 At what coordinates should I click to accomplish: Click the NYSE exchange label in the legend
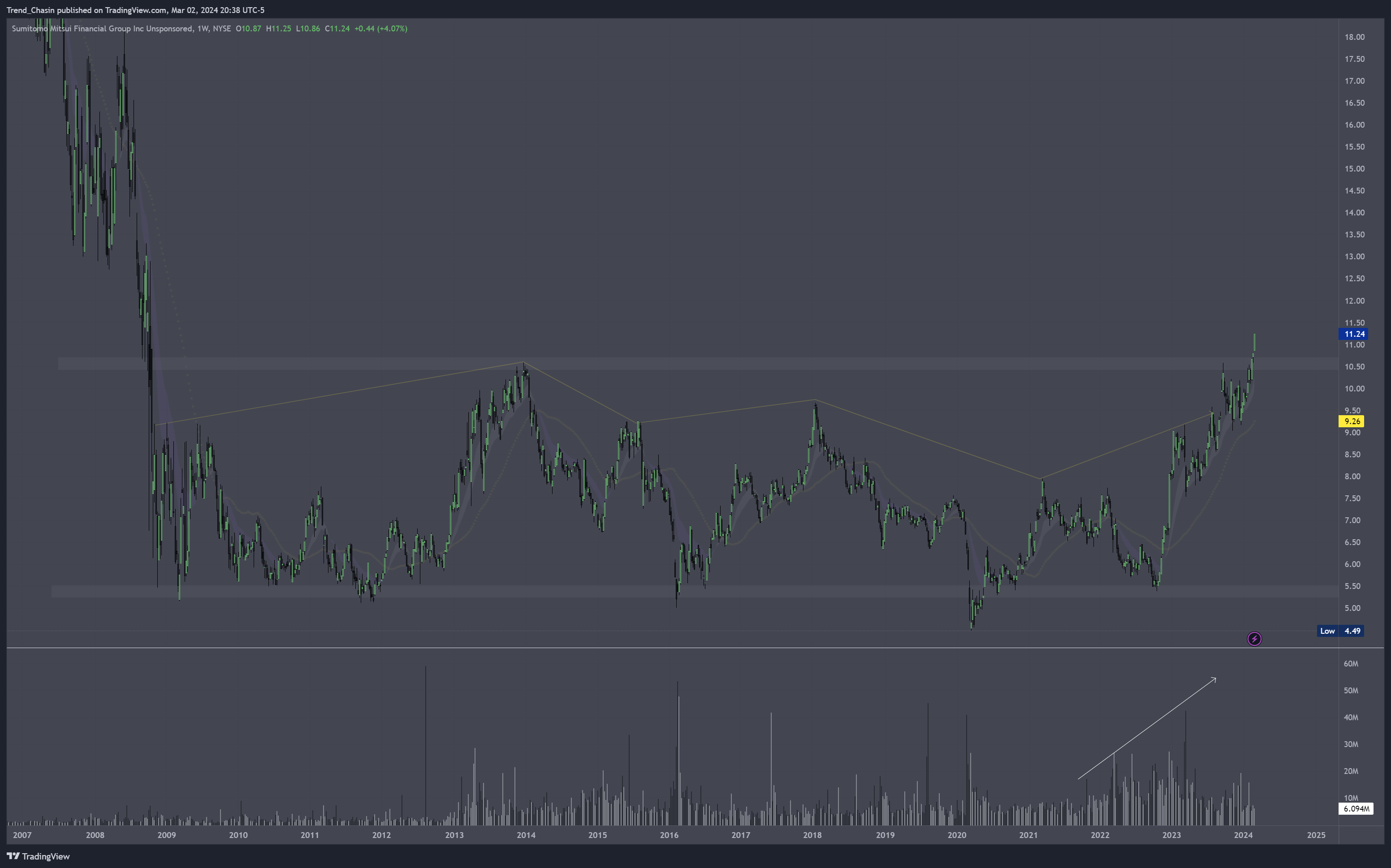[x=222, y=28]
